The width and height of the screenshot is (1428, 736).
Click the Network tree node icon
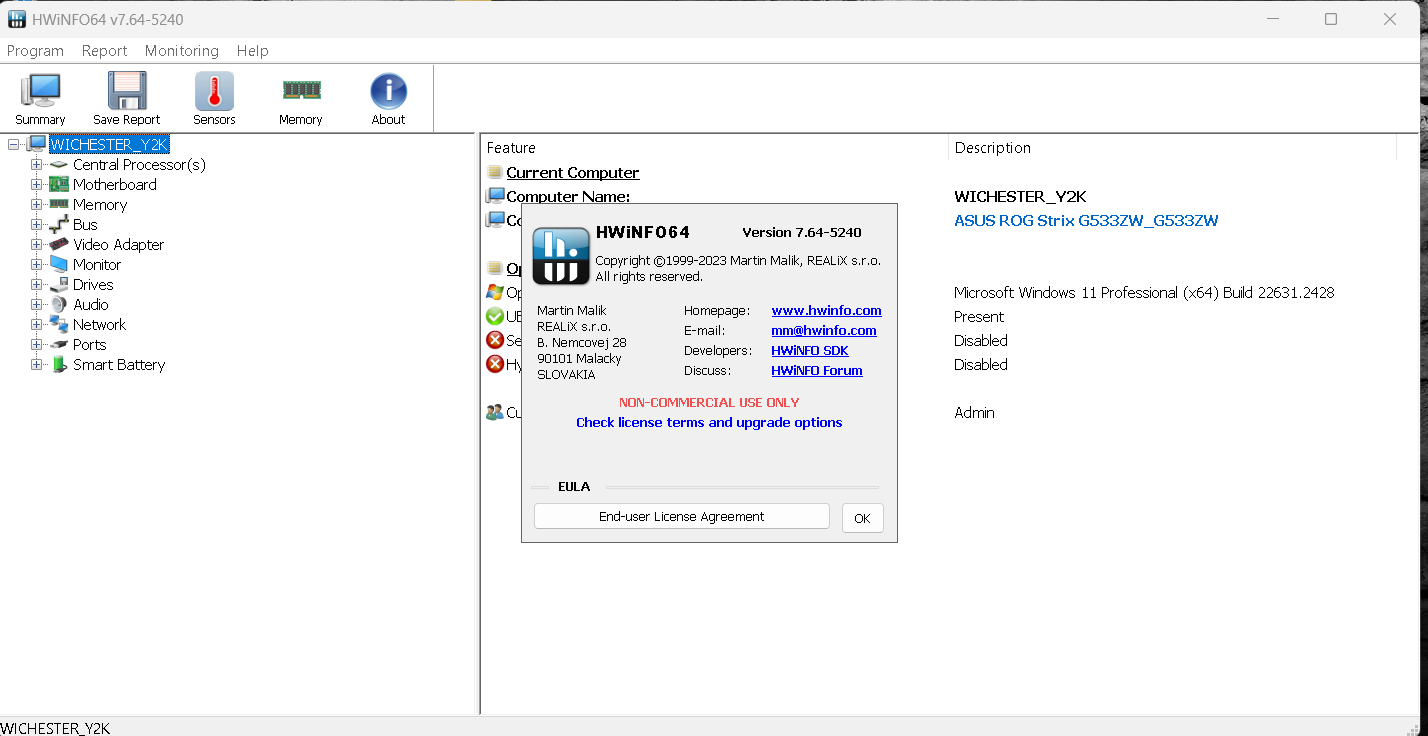(x=59, y=325)
